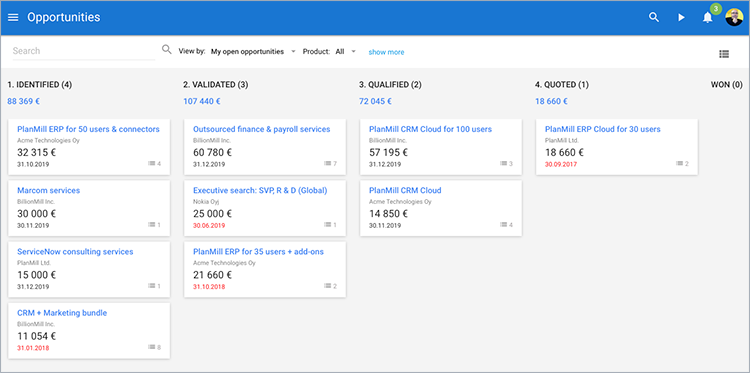Screen dimensions: 750x373
Task: Click the Quoted column total above the cards
Action: 551,101
